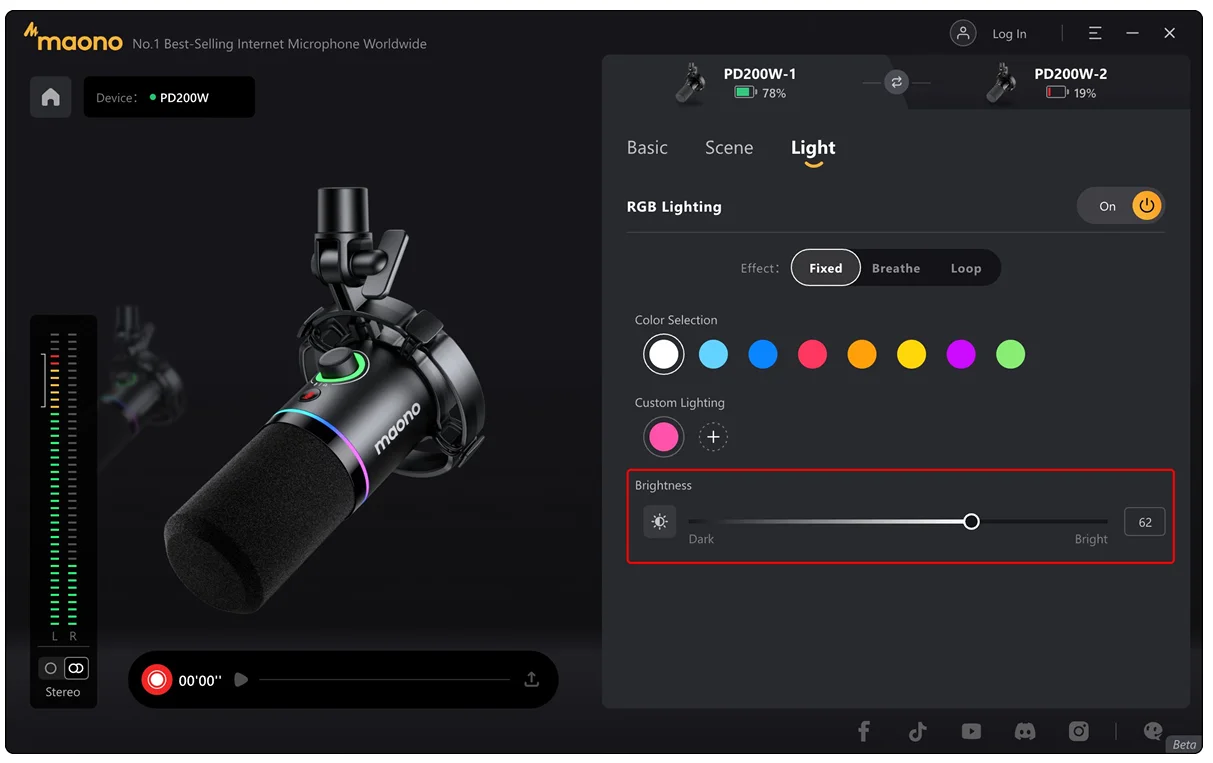Select the Breathe lighting effect
This screenshot has height=763, width=1213.
click(896, 267)
